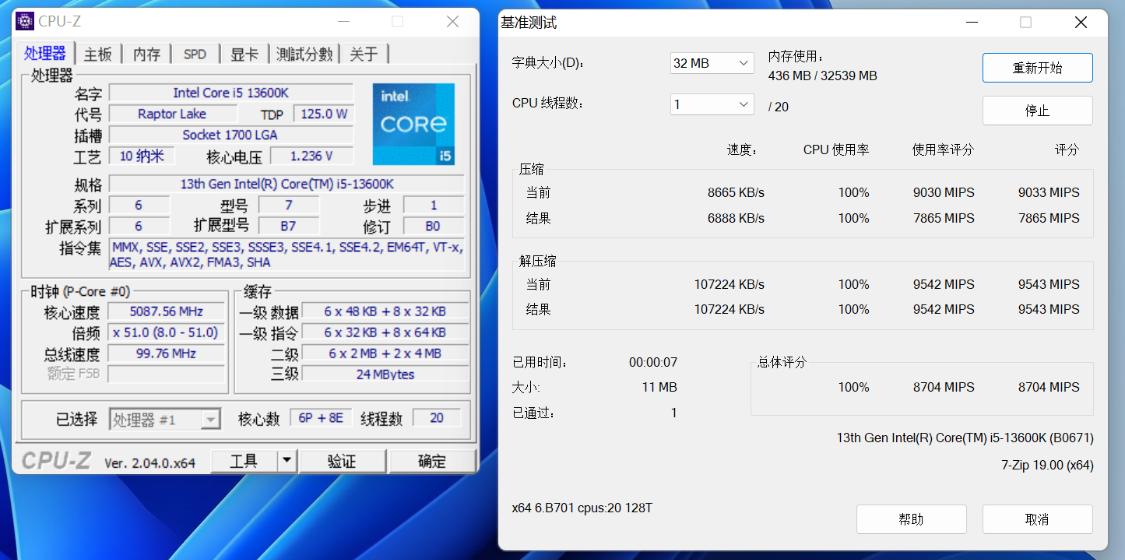
Task: Click the disabled 额定 FSB field
Action: (166, 374)
